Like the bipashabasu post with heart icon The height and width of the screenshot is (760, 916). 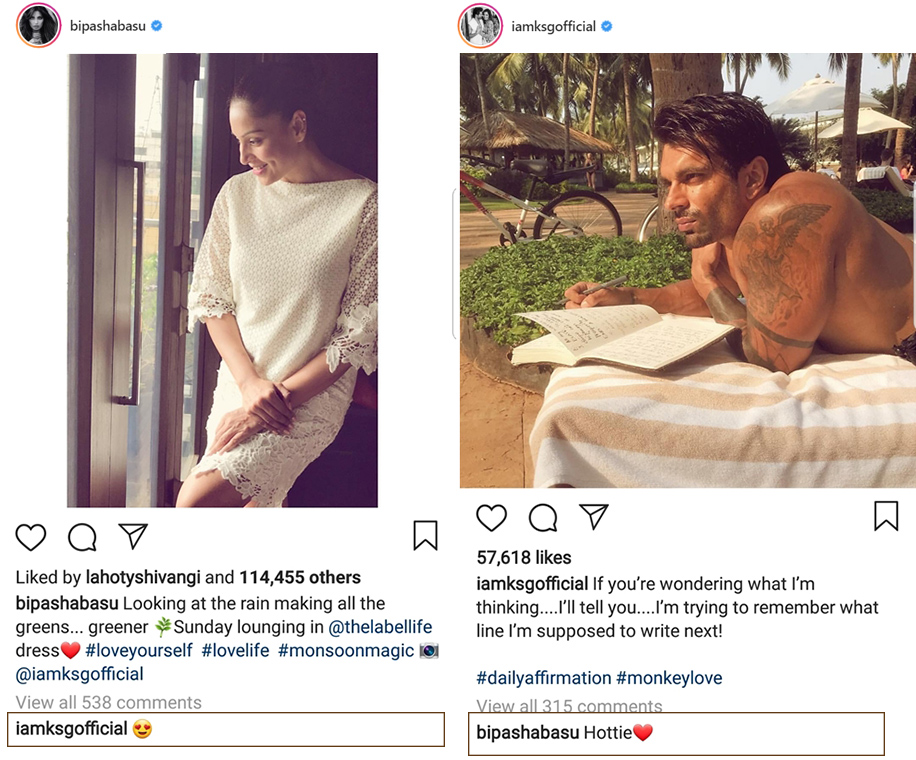tap(31, 537)
